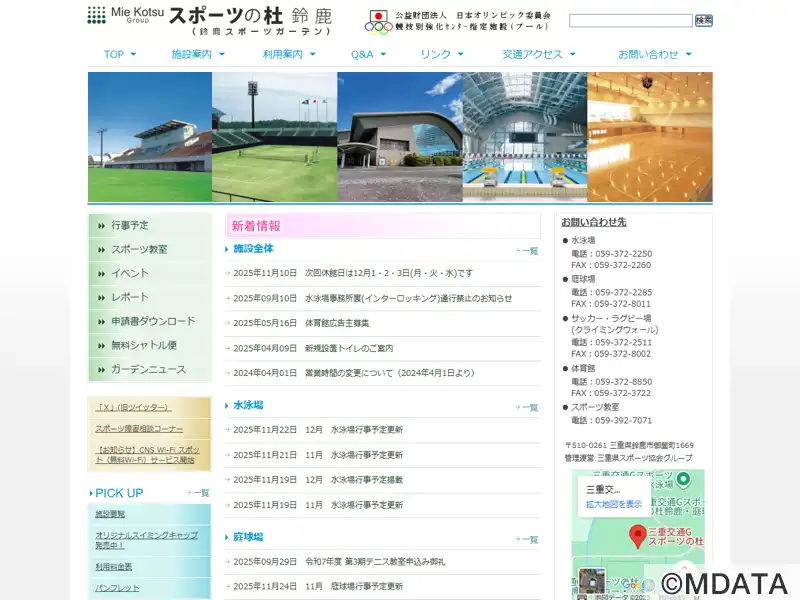Expand the 交通アクセス navigation dropdown
The height and width of the screenshot is (600, 800).
tap(538, 54)
